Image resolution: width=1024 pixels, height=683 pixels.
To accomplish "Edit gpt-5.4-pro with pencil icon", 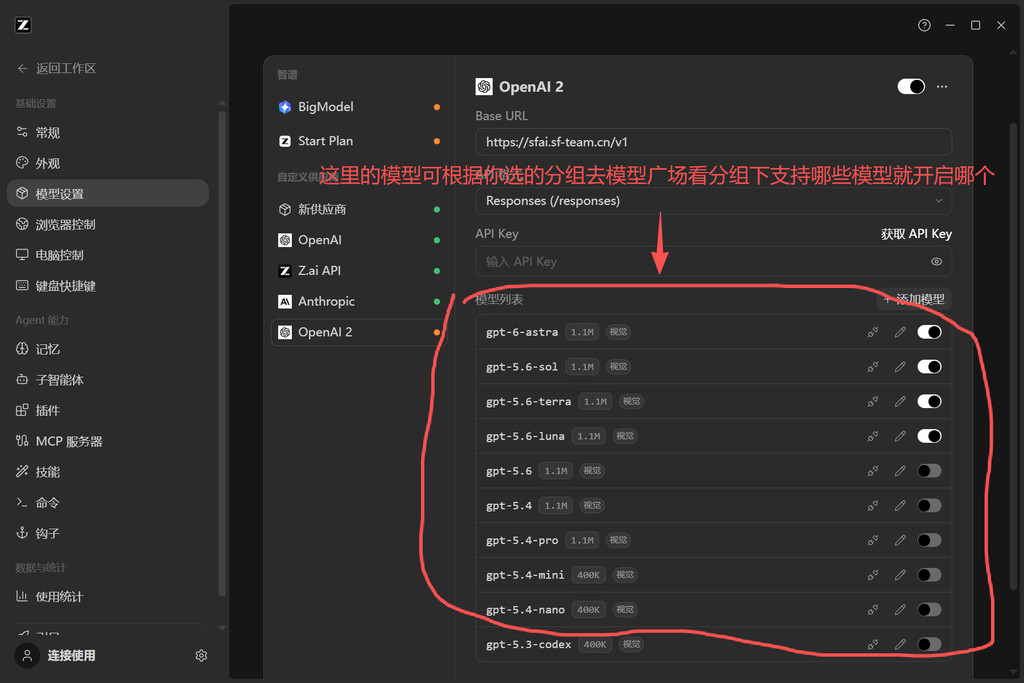I will [x=900, y=540].
